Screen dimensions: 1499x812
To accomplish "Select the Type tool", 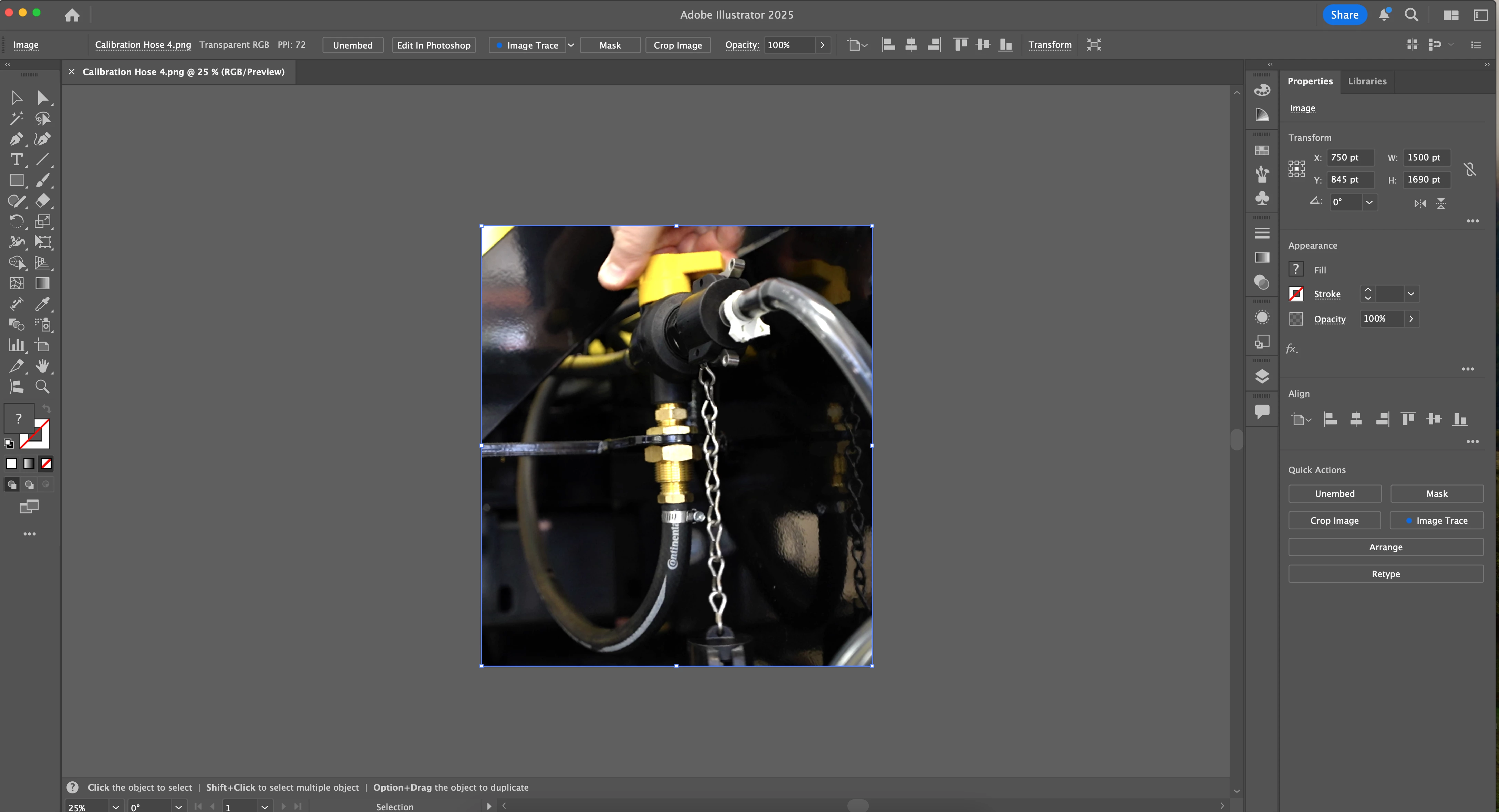I will point(16,159).
